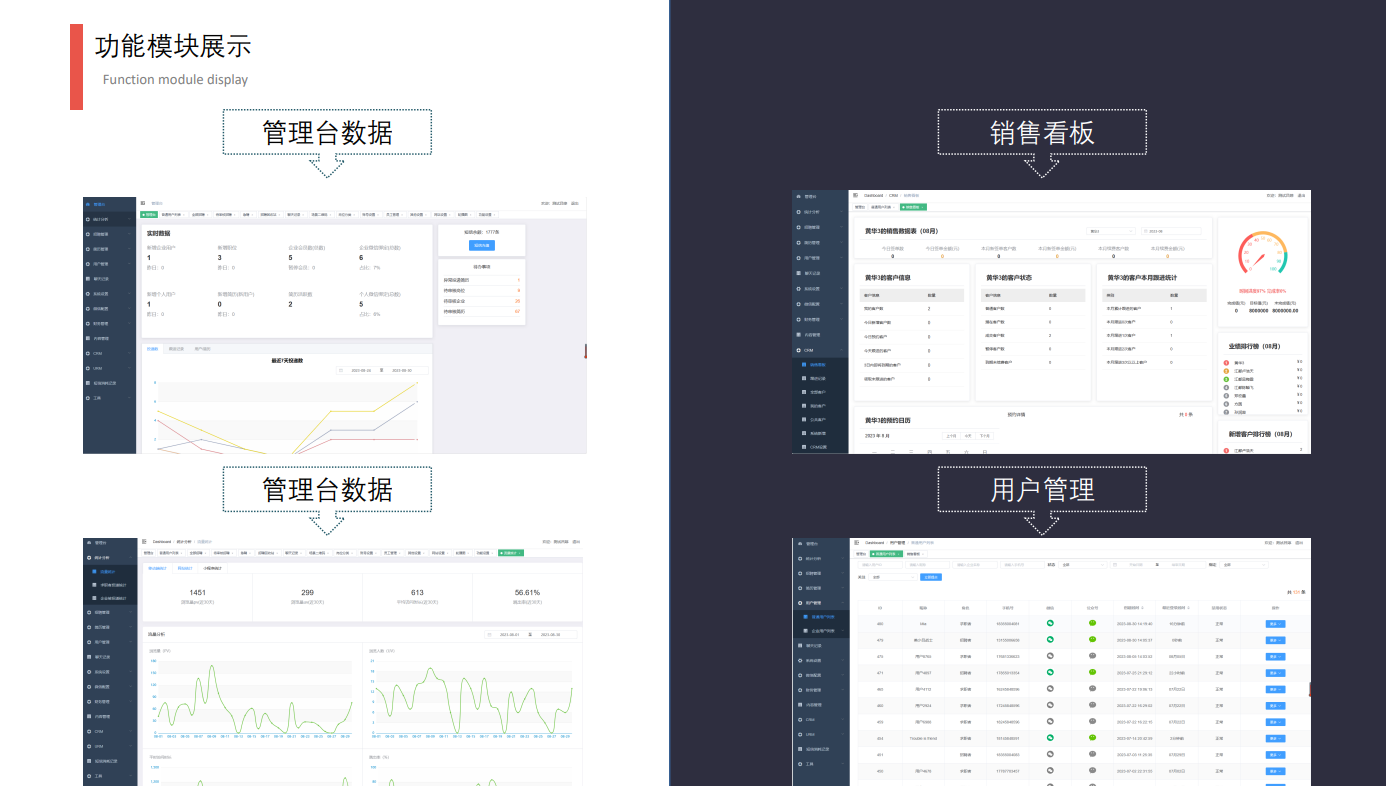
Task: Click 613 statistic card in traffic dashboard
Action: (417, 597)
